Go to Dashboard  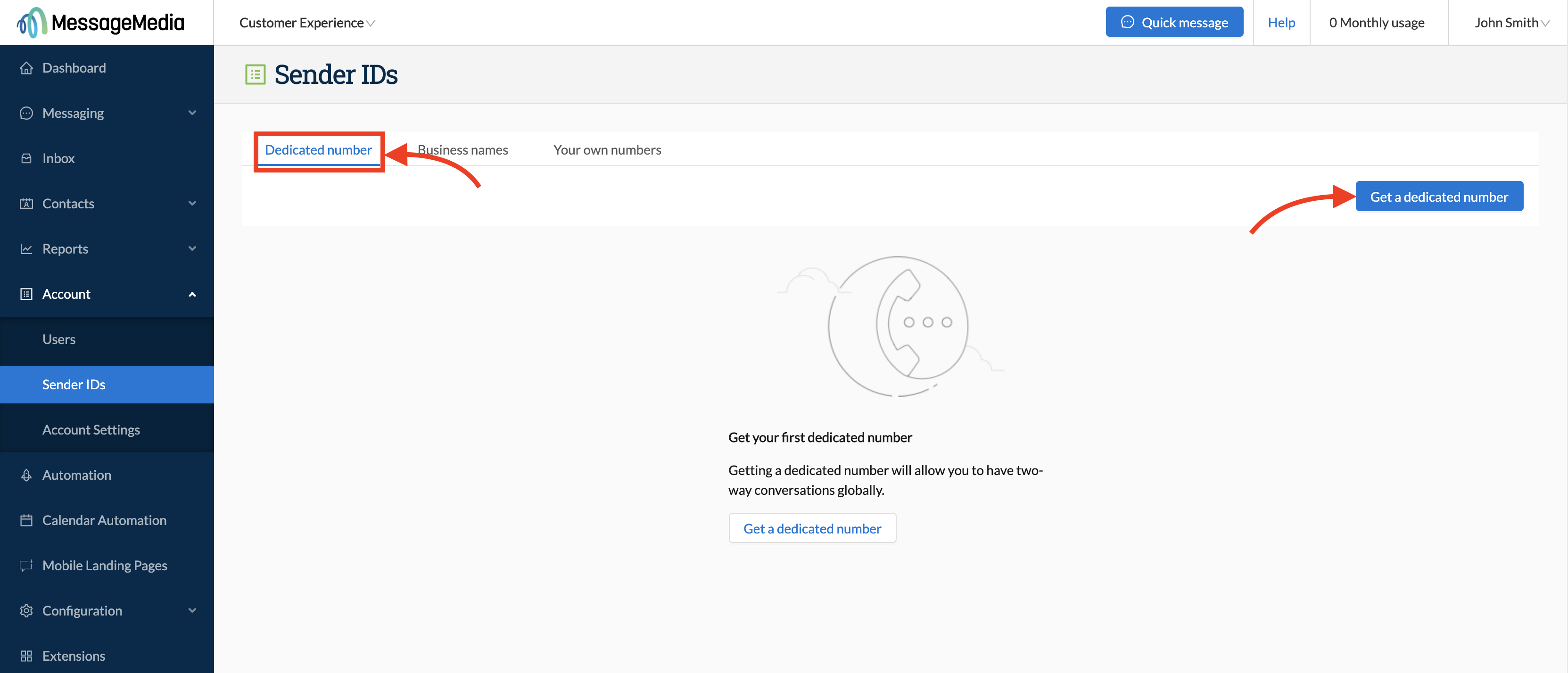click(107, 68)
